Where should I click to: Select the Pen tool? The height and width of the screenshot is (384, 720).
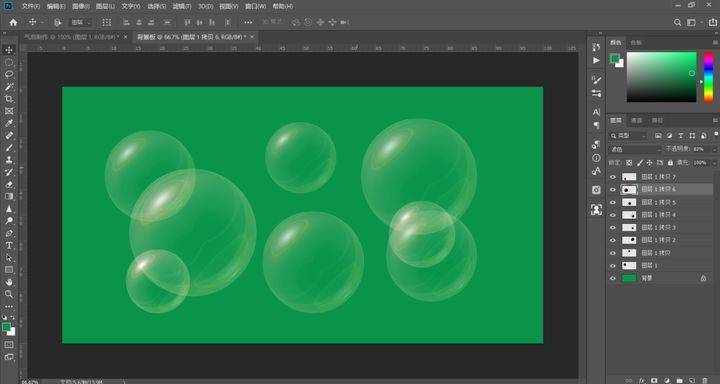[9, 233]
